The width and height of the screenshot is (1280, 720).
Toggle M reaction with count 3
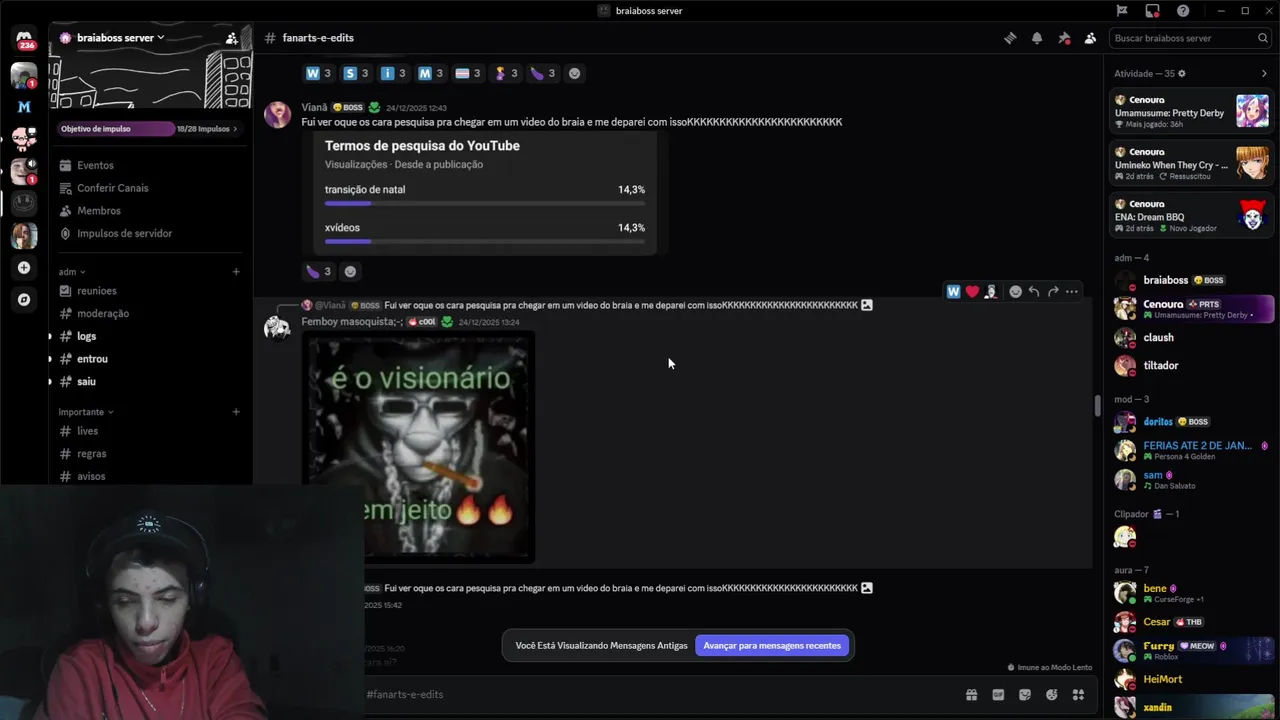431,73
